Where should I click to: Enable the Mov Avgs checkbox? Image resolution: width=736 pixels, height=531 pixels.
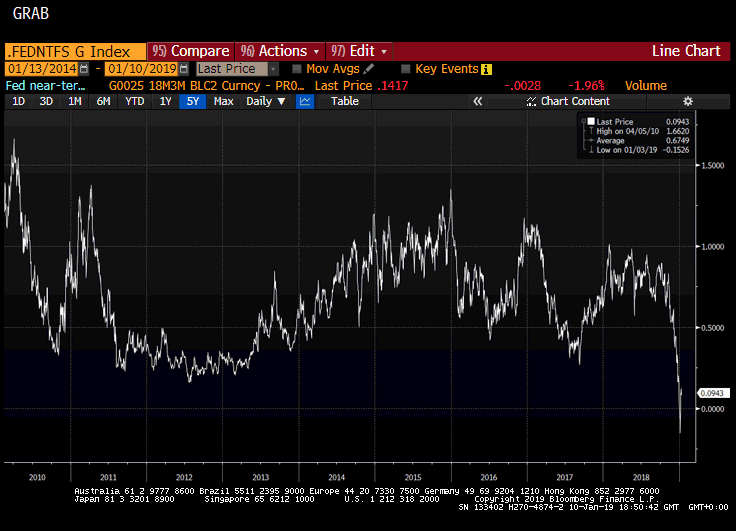(x=297, y=69)
